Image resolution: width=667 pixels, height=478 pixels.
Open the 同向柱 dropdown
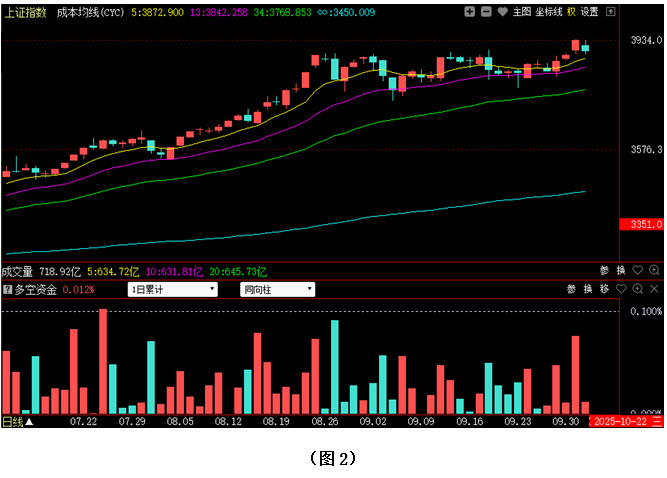277,289
